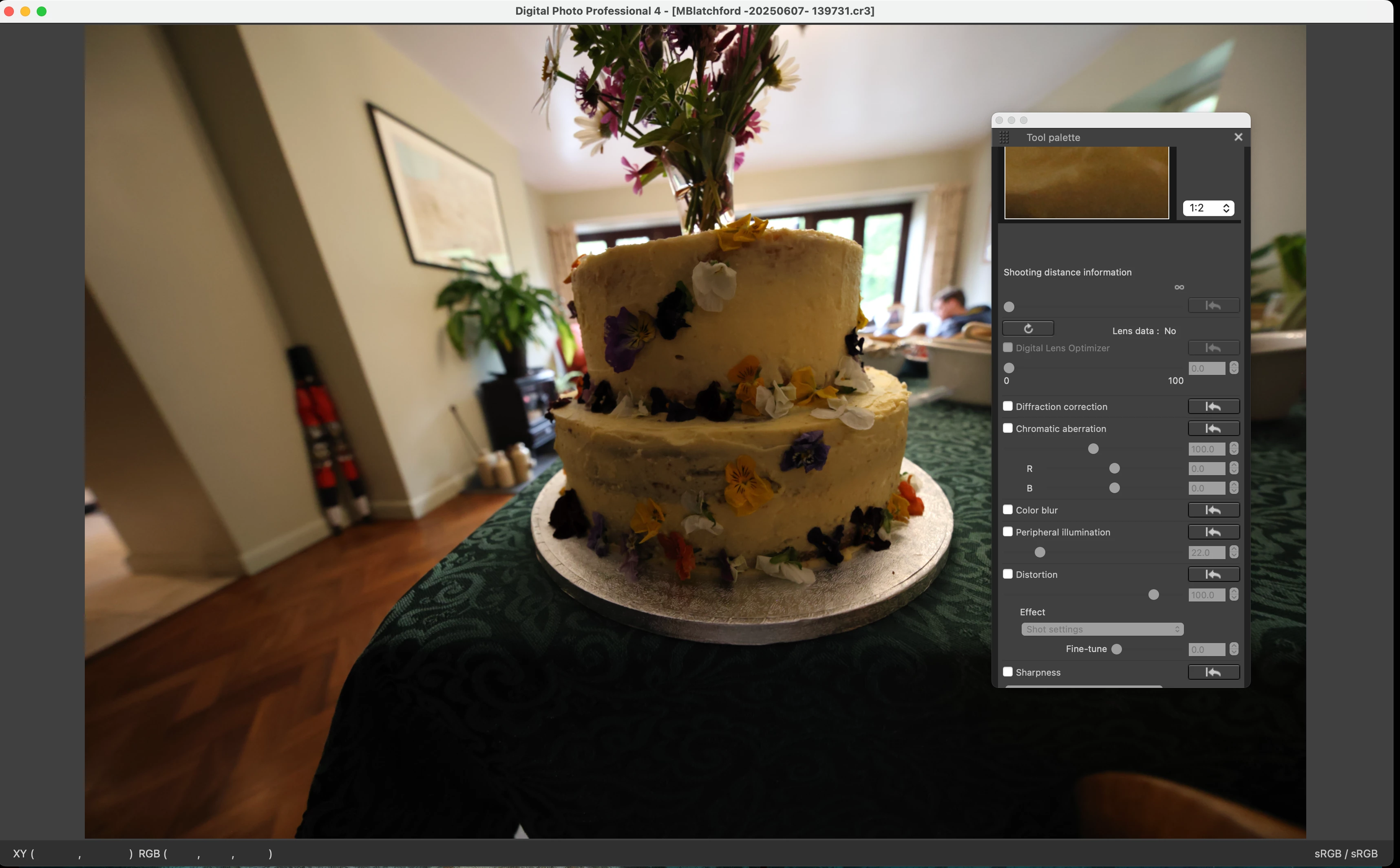Click the Peripheral illumination value stepper arrows
The height and width of the screenshot is (868, 1400).
[x=1234, y=552]
